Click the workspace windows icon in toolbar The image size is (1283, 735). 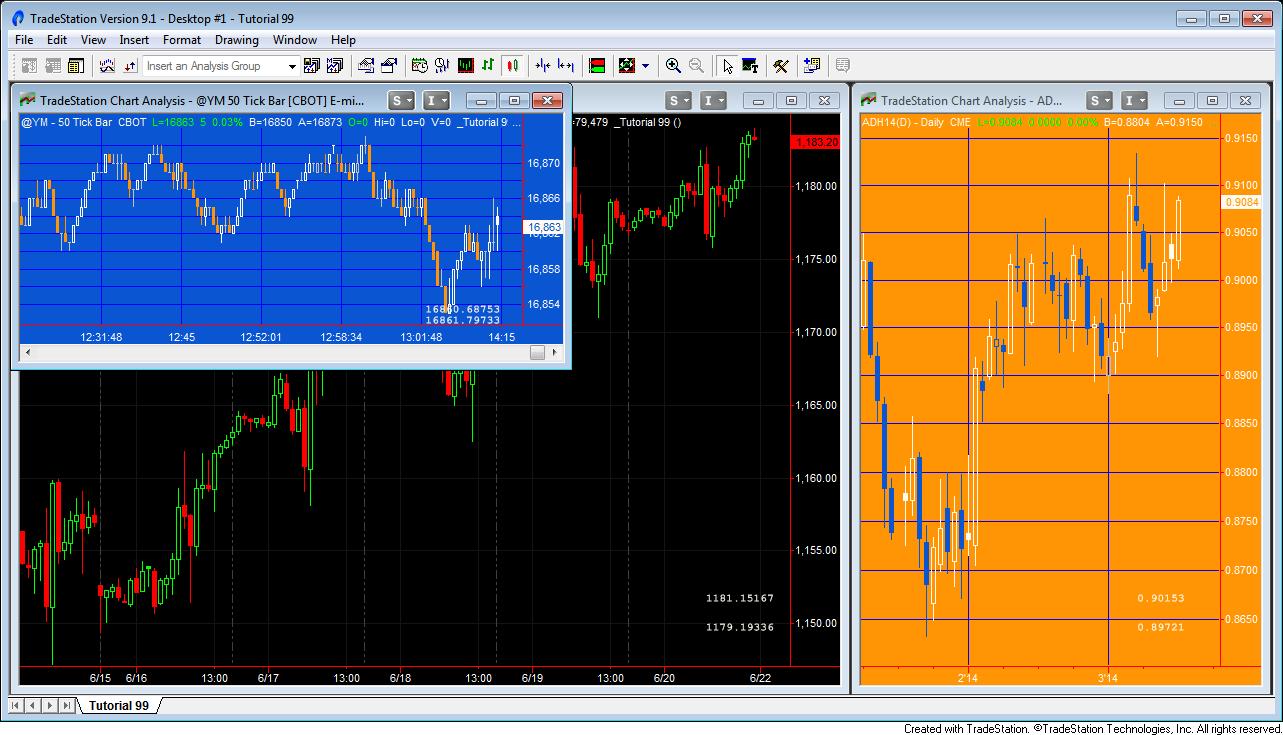(812, 66)
